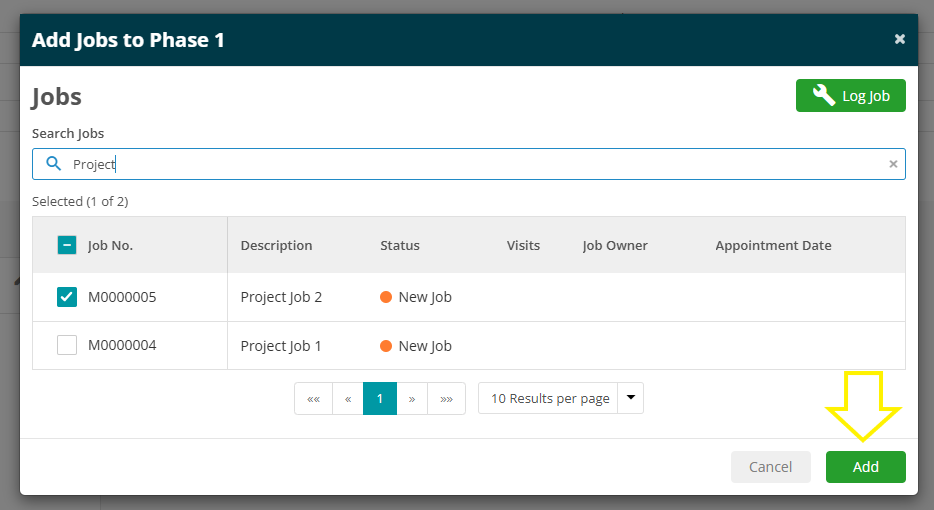Sort by the Job No. column header

pyautogui.click(x=110, y=245)
